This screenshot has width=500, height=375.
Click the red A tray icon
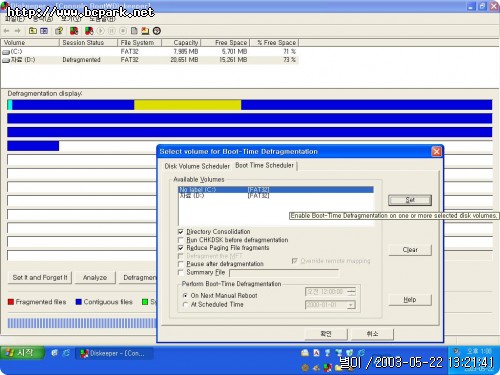click(x=316, y=353)
